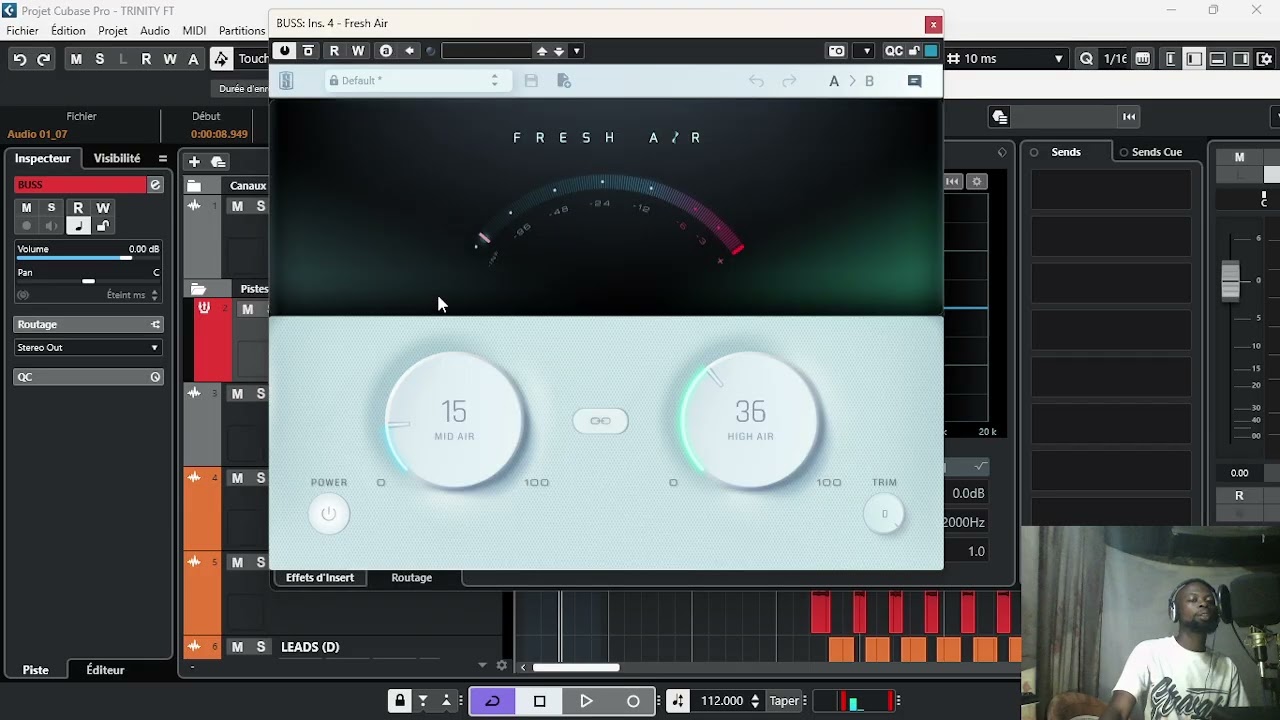The width and height of the screenshot is (1280, 720).
Task: Open the MIDI menu
Action: coord(194,31)
